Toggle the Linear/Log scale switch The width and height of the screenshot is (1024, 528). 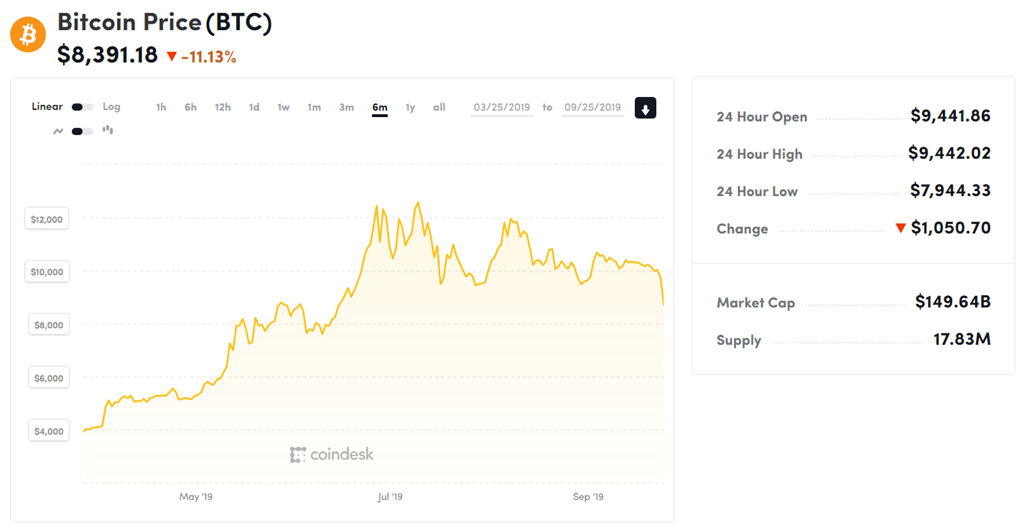82,107
